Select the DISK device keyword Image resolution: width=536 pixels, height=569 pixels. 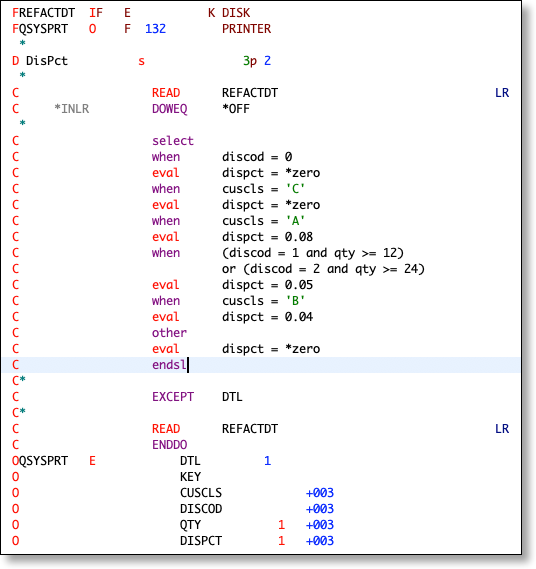[x=236, y=13]
